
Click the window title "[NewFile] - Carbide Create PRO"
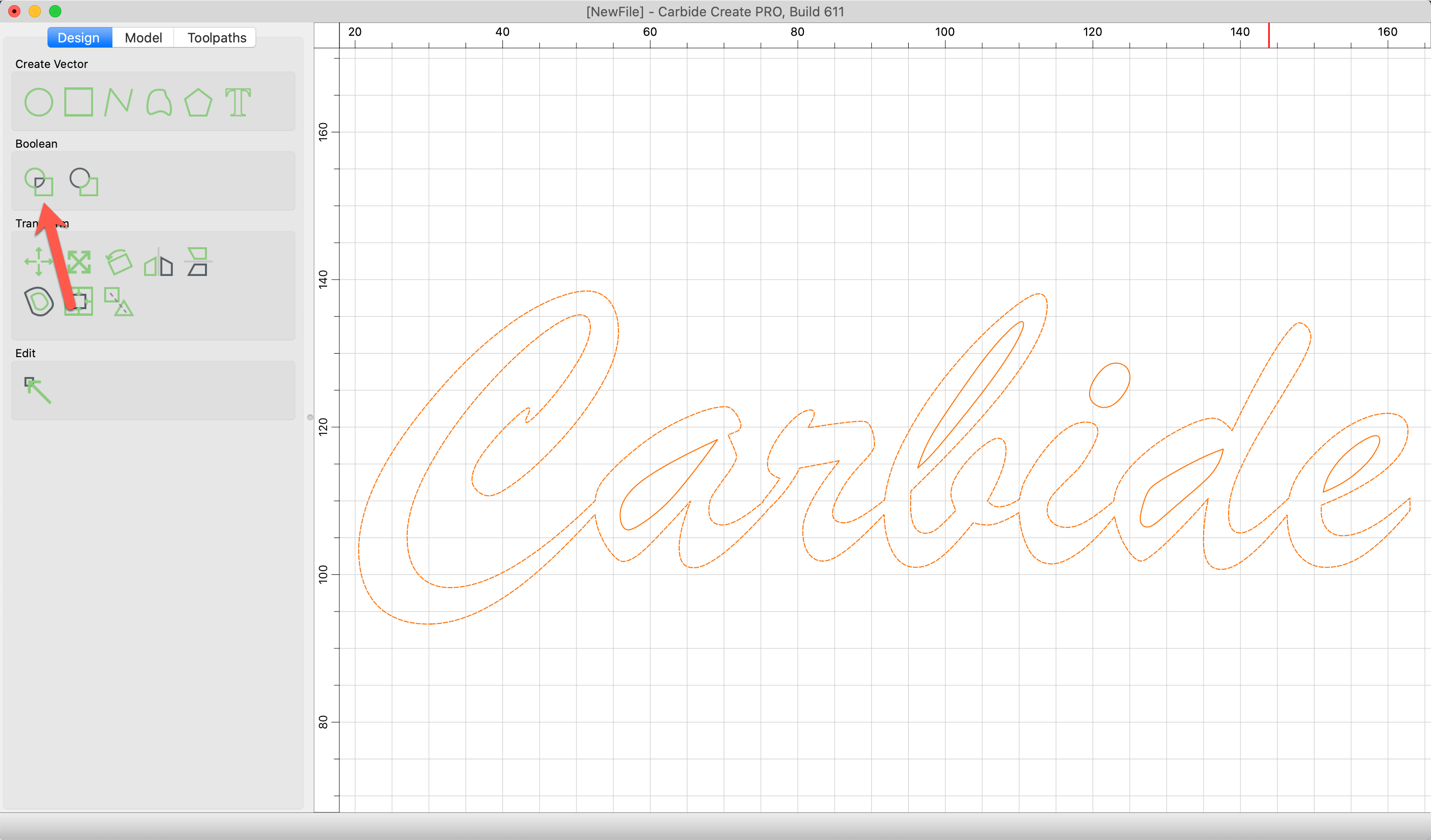click(x=715, y=11)
